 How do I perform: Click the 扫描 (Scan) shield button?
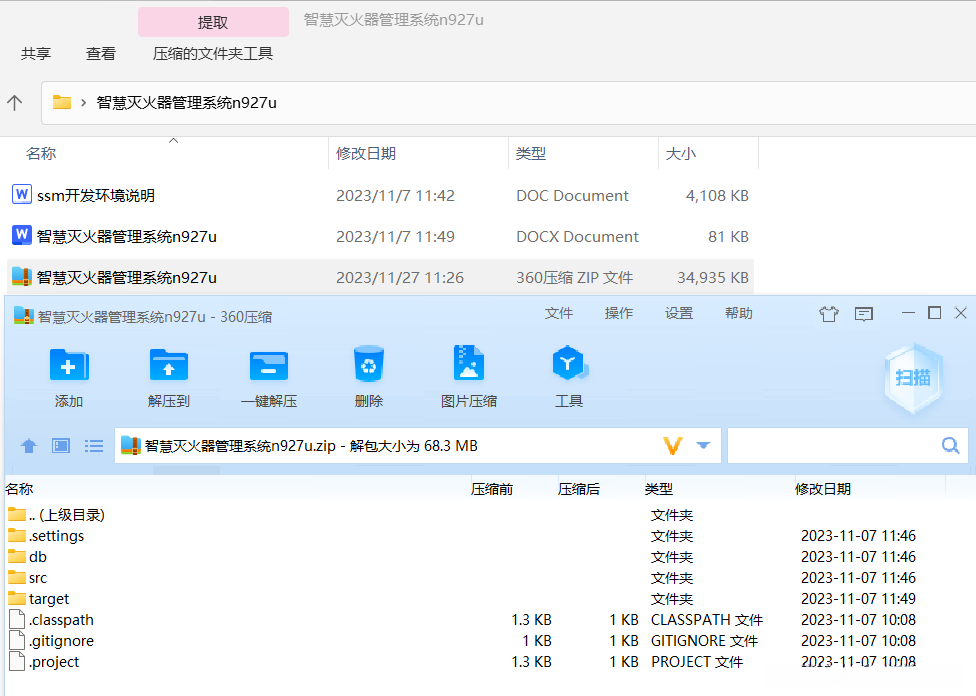coord(913,377)
